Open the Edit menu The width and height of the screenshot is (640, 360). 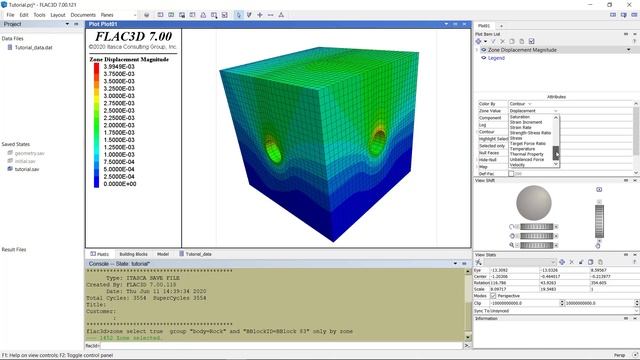[24, 15]
